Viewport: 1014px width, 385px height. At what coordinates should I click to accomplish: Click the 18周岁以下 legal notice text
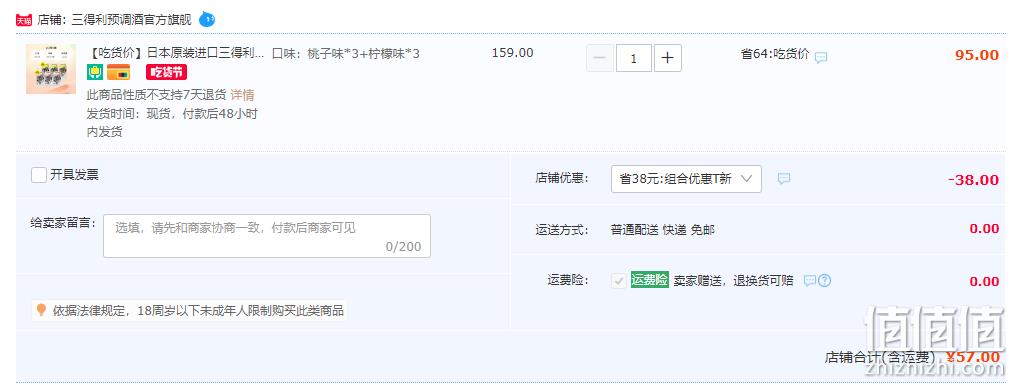pos(198,311)
